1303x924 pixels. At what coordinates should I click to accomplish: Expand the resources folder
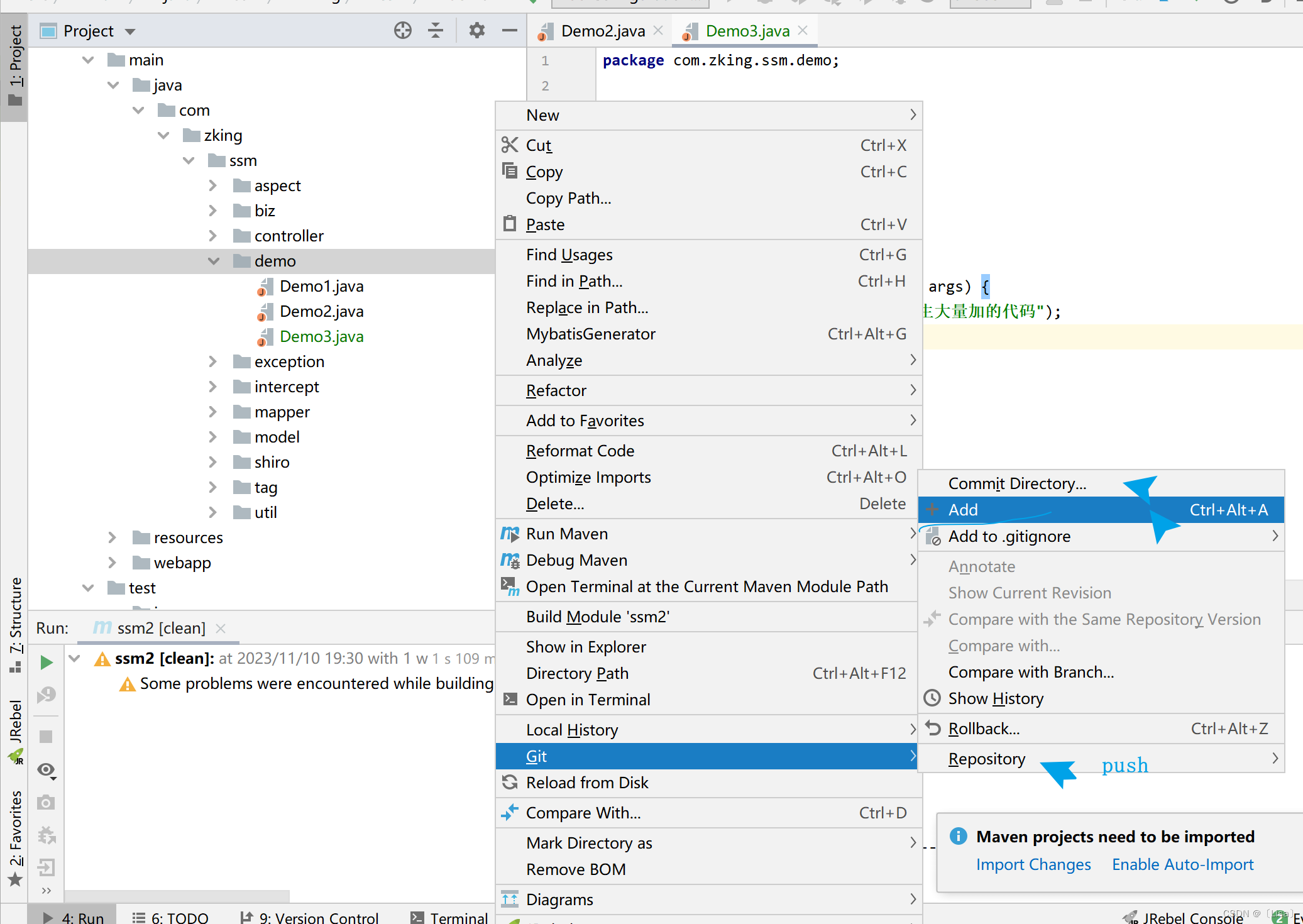[x=112, y=537]
